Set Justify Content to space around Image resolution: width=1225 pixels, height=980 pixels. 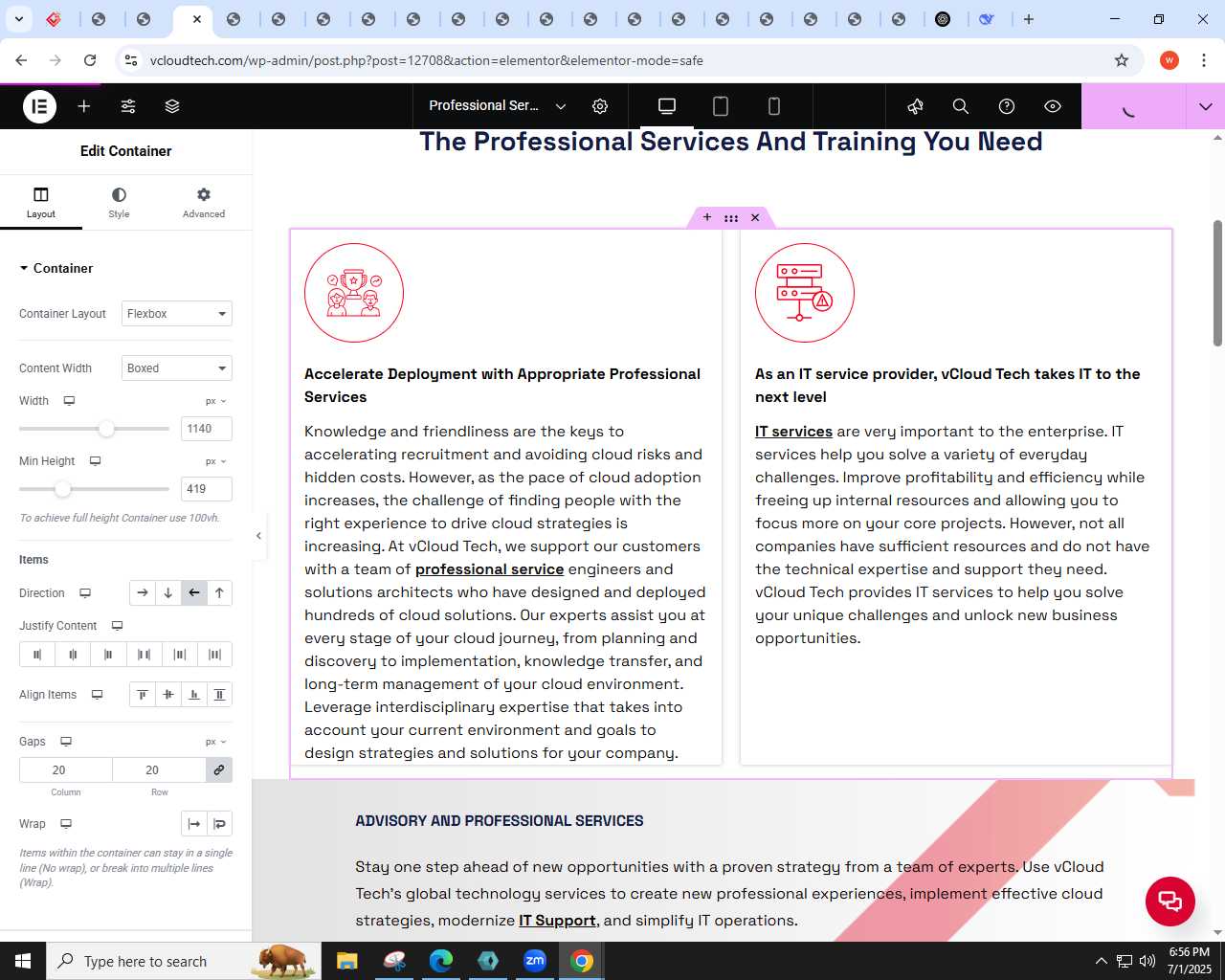179,655
